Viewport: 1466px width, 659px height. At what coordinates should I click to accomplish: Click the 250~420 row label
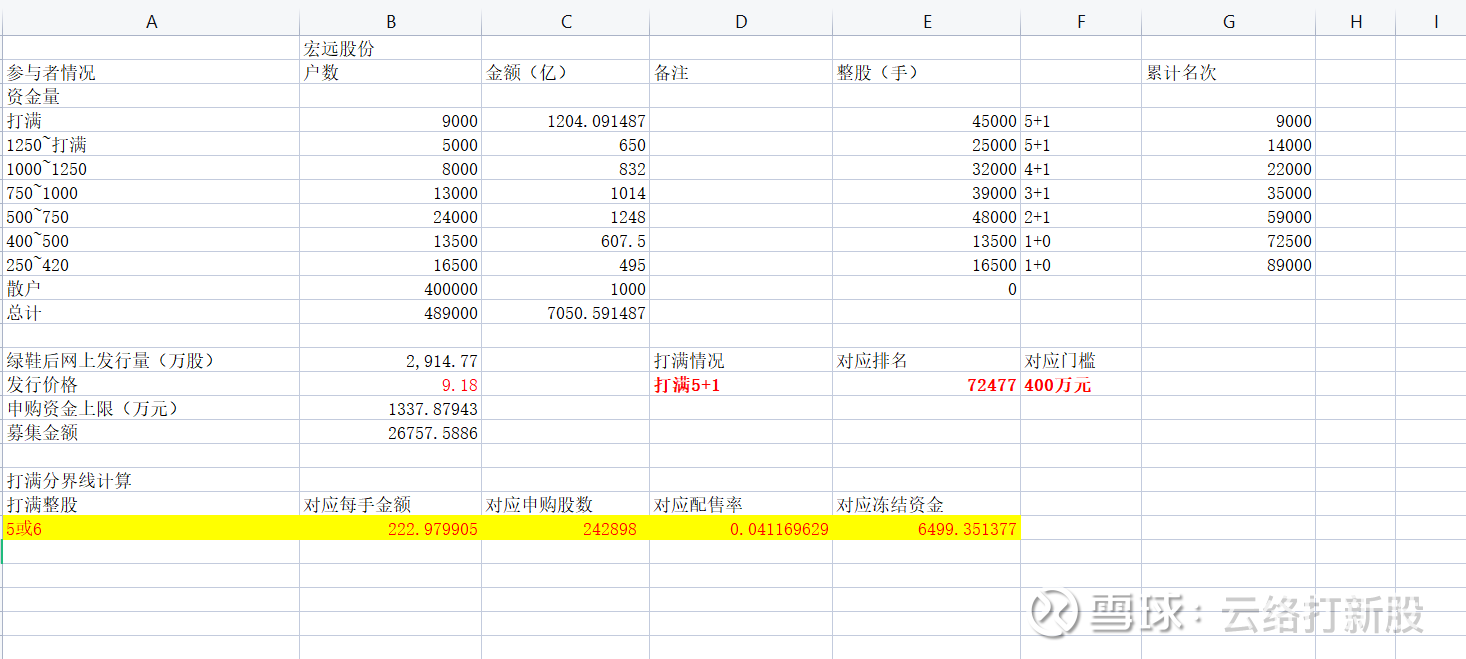151,264
